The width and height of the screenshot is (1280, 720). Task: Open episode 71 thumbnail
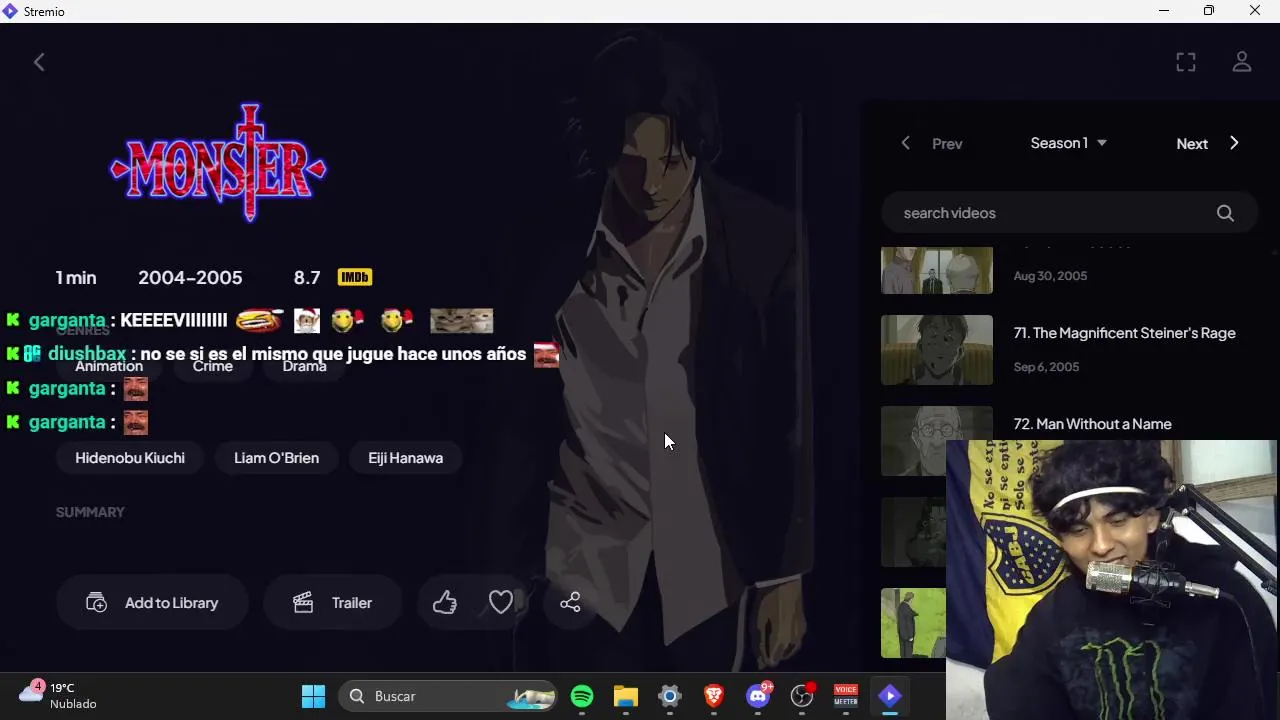937,350
